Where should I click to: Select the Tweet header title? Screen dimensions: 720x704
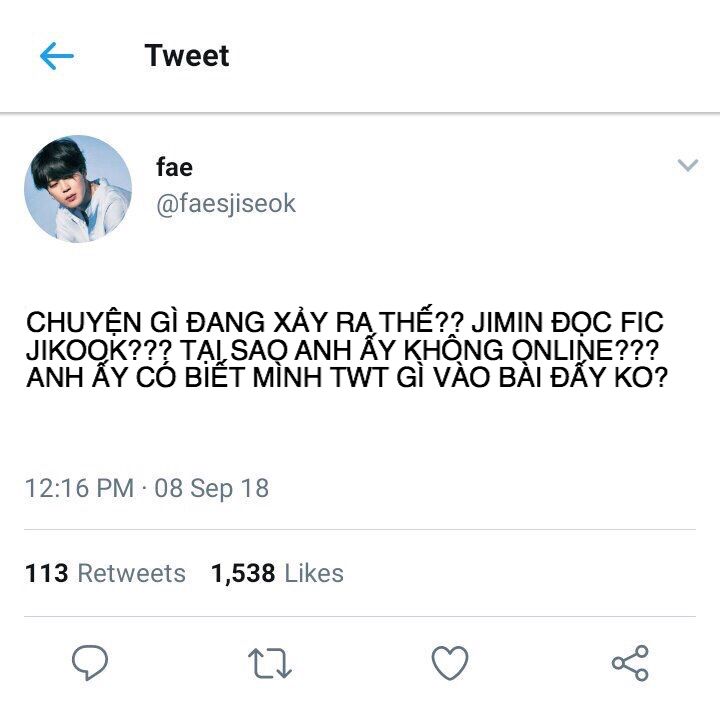click(186, 56)
